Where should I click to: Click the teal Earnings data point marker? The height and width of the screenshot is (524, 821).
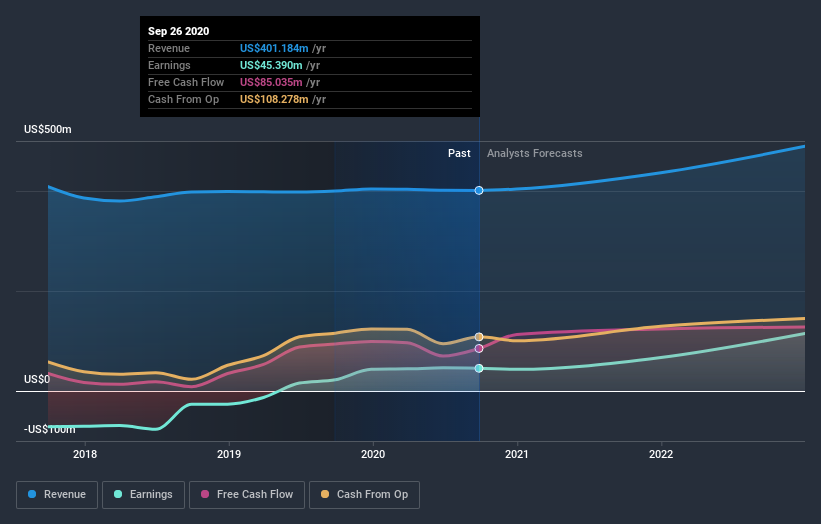pyautogui.click(x=479, y=369)
